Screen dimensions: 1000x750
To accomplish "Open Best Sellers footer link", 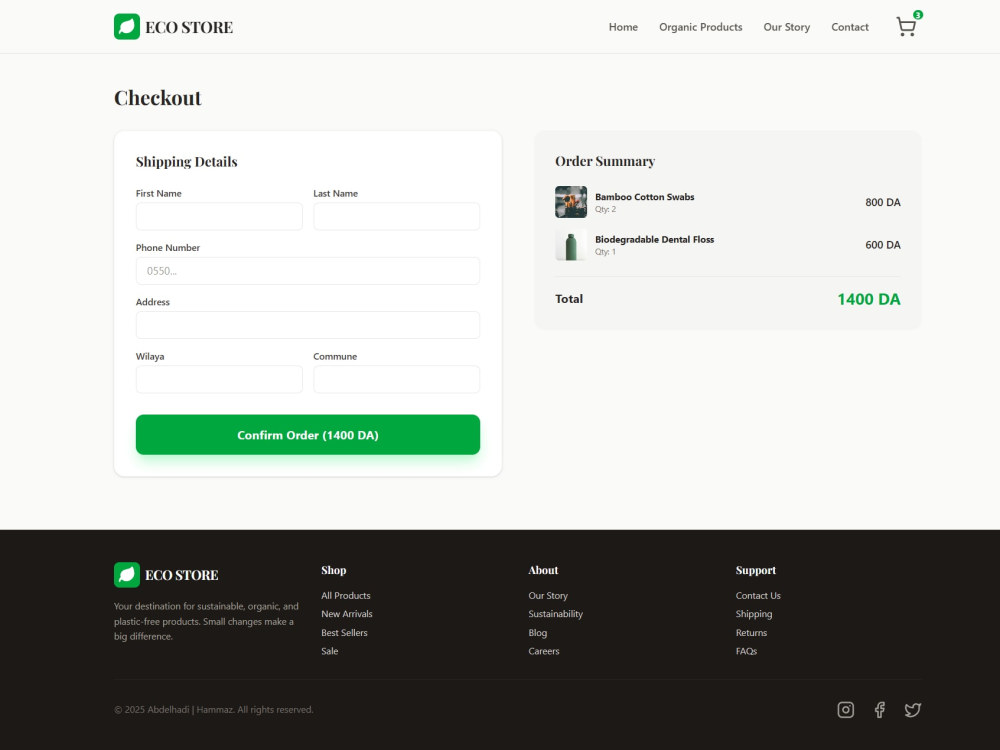I will tap(344, 633).
